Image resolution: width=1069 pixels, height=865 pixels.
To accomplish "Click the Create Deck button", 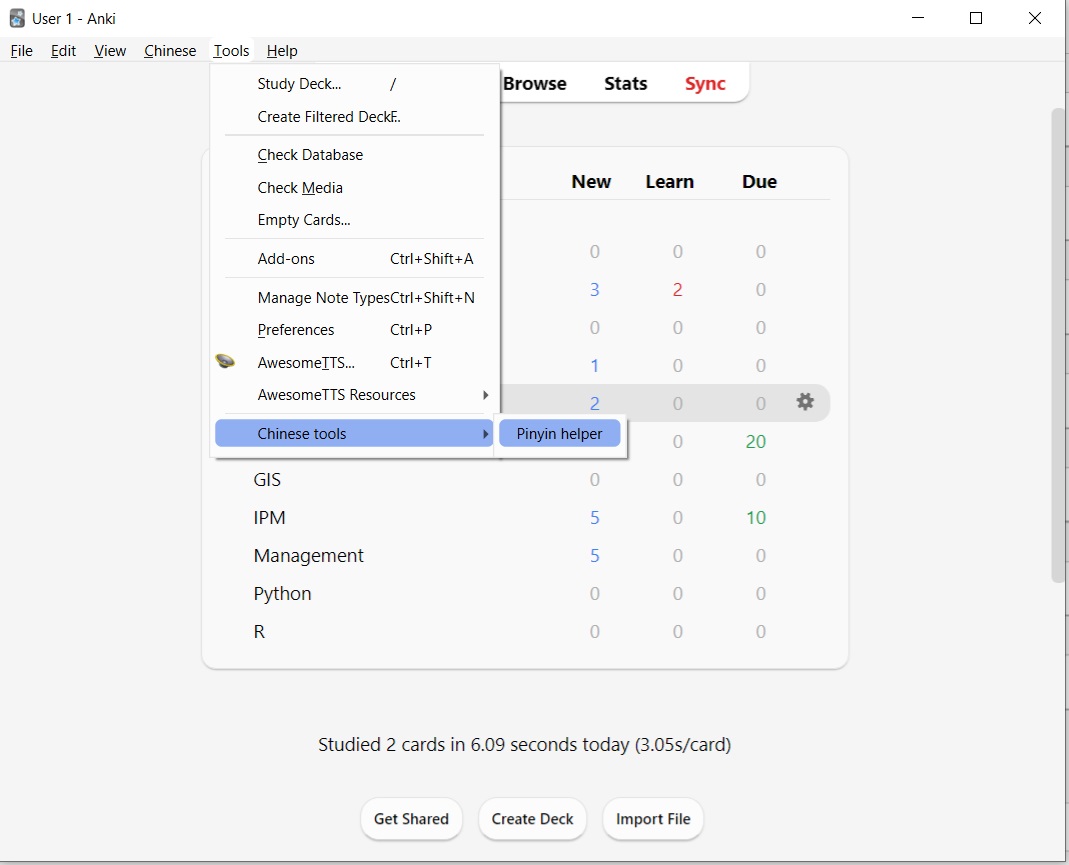I will pos(532,819).
